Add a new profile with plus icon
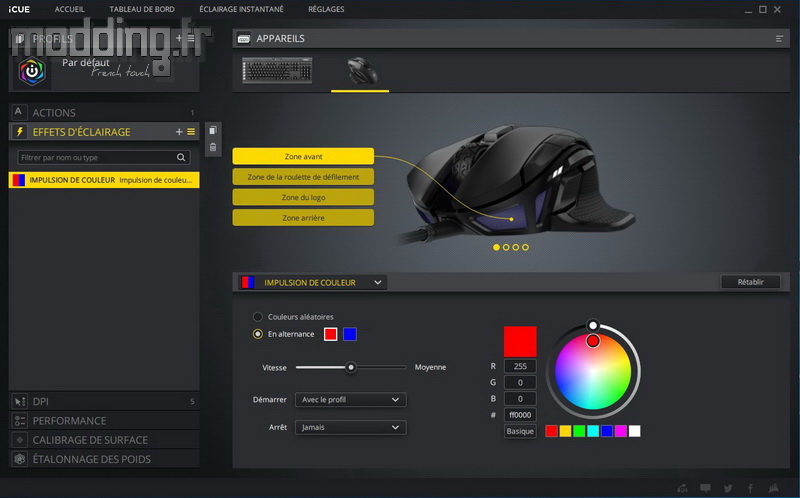Screen dimensions: 800x498 179,38
